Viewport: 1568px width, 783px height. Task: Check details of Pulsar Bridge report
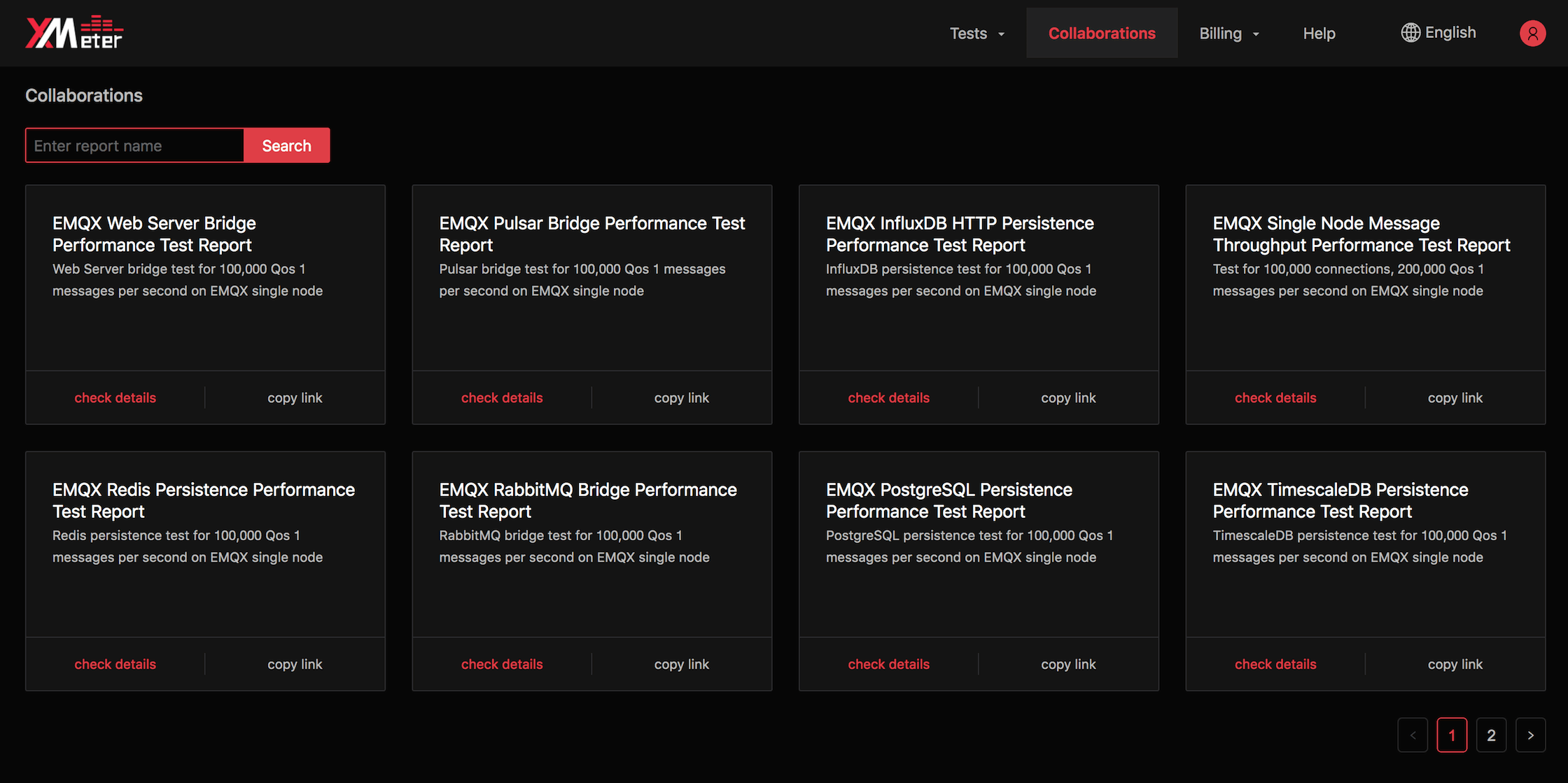502,397
